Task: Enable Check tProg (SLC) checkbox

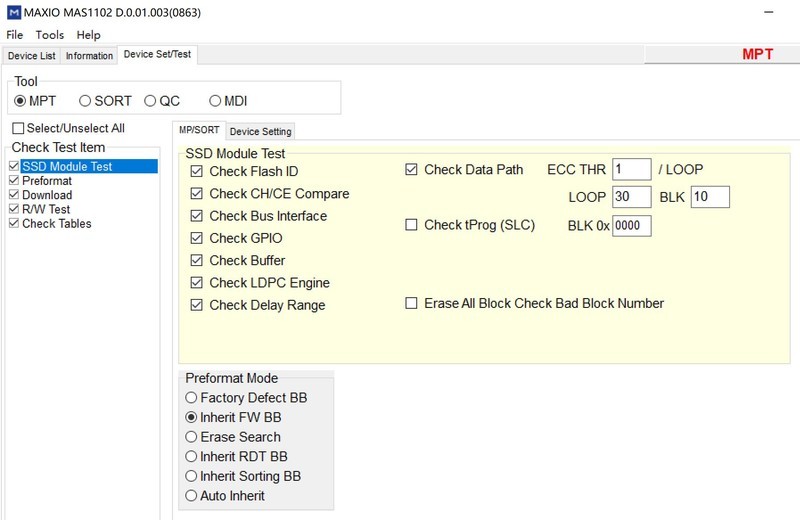Action: tap(411, 225)
